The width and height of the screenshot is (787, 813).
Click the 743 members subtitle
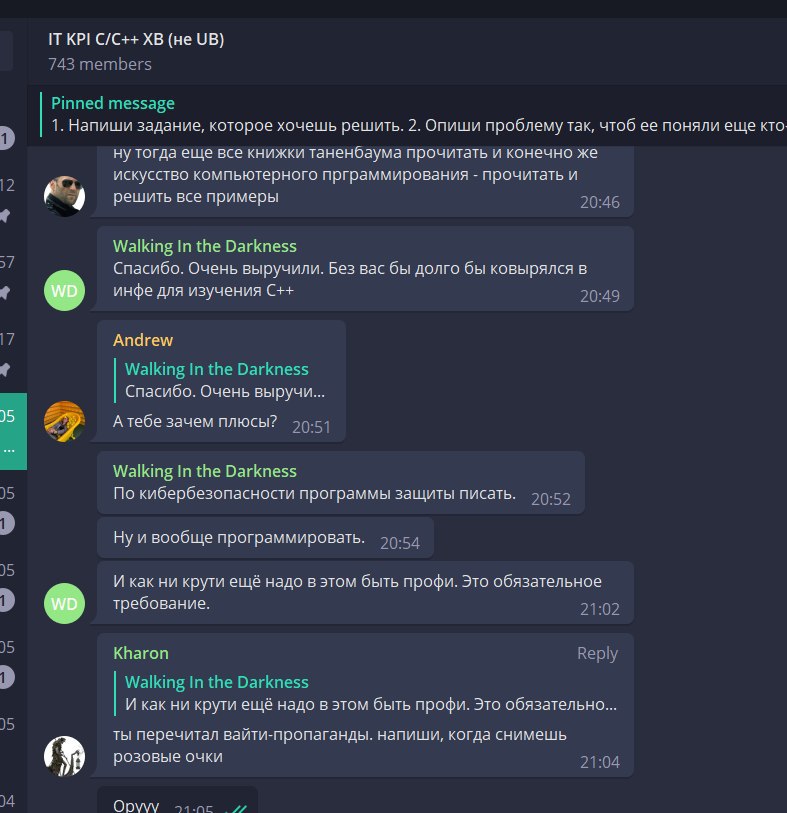pyautogui.click(x=100, y=64)
